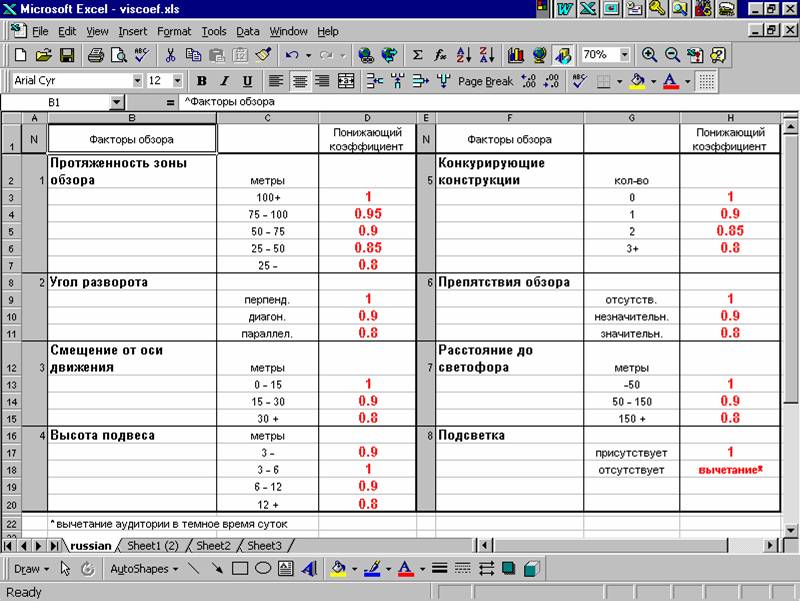800x601 pixels.
Task: Click the Print icon in the toolbar
Action: click(x=94, y=56)
